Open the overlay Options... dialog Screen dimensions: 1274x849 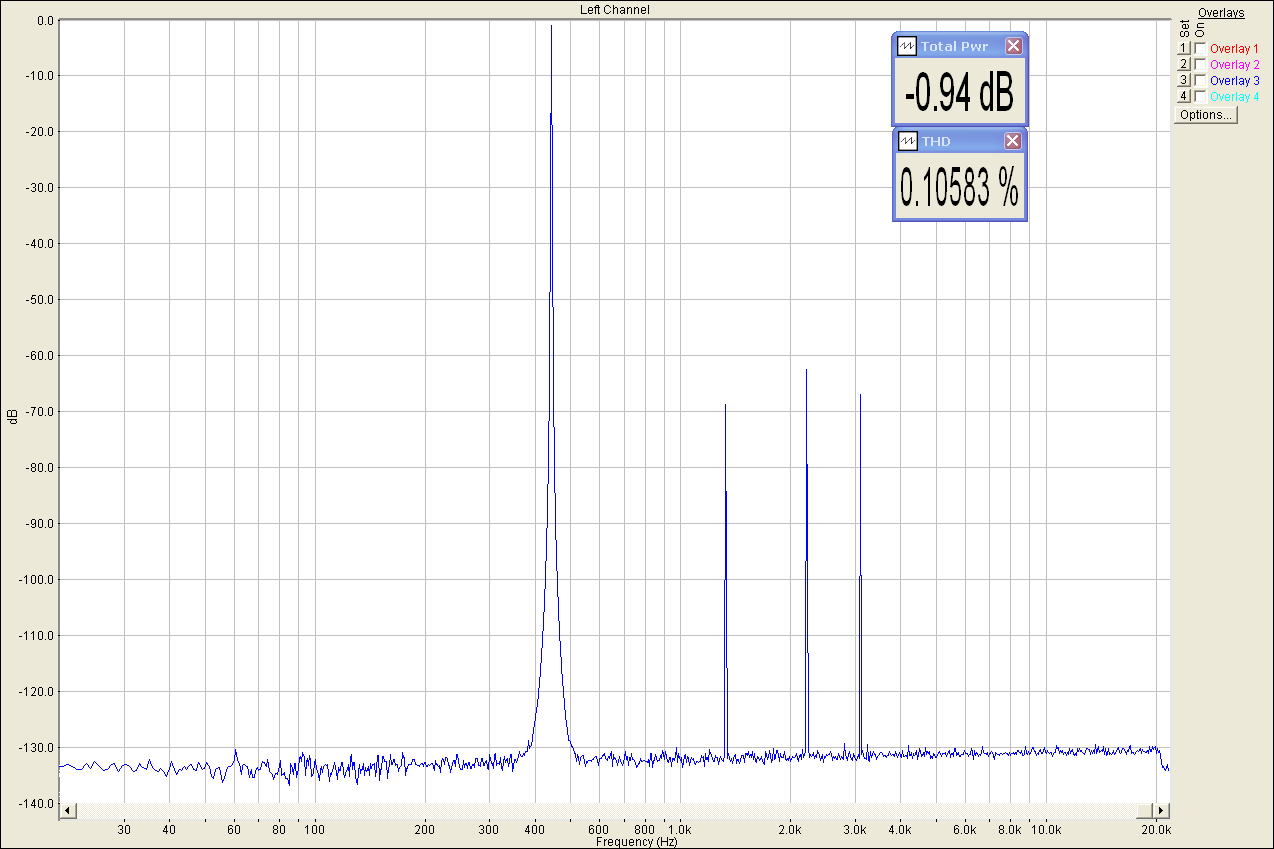(x=1206, y=115)
